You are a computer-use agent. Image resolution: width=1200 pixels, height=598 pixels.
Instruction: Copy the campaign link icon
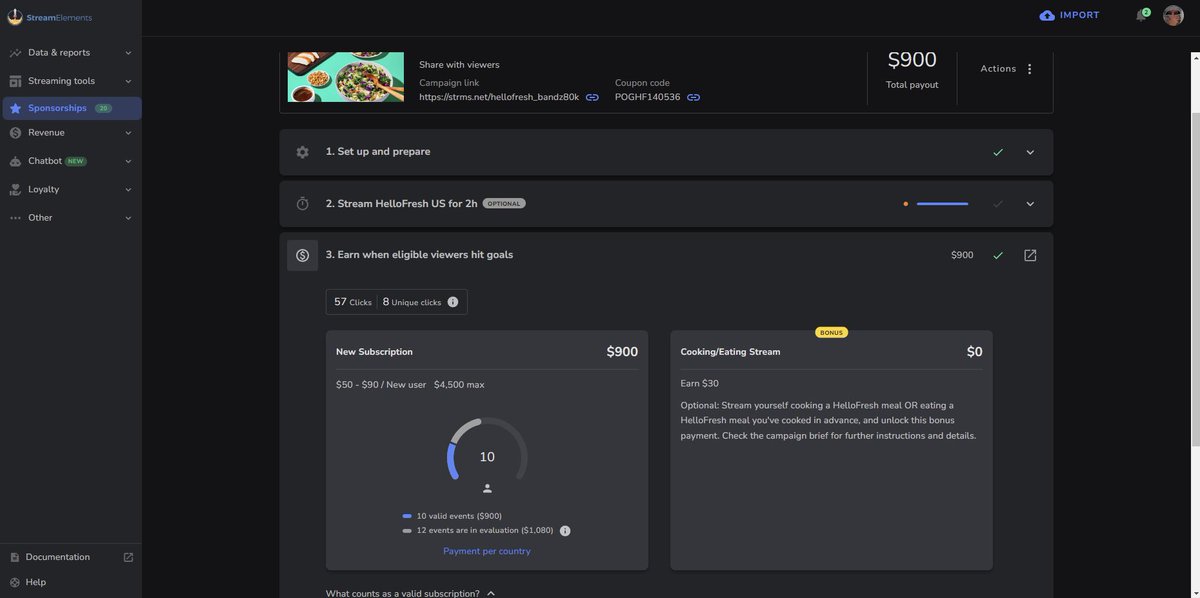click(x=592, y=97)
